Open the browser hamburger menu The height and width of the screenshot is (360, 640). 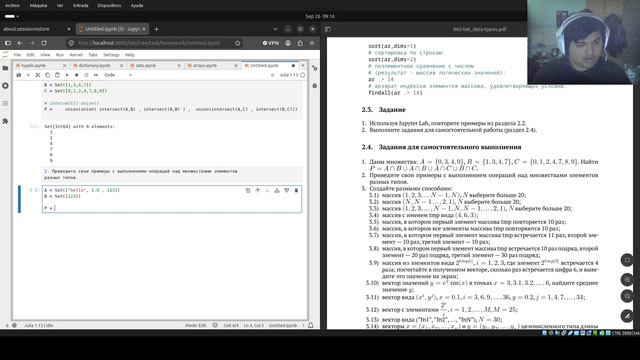point(312,43)
